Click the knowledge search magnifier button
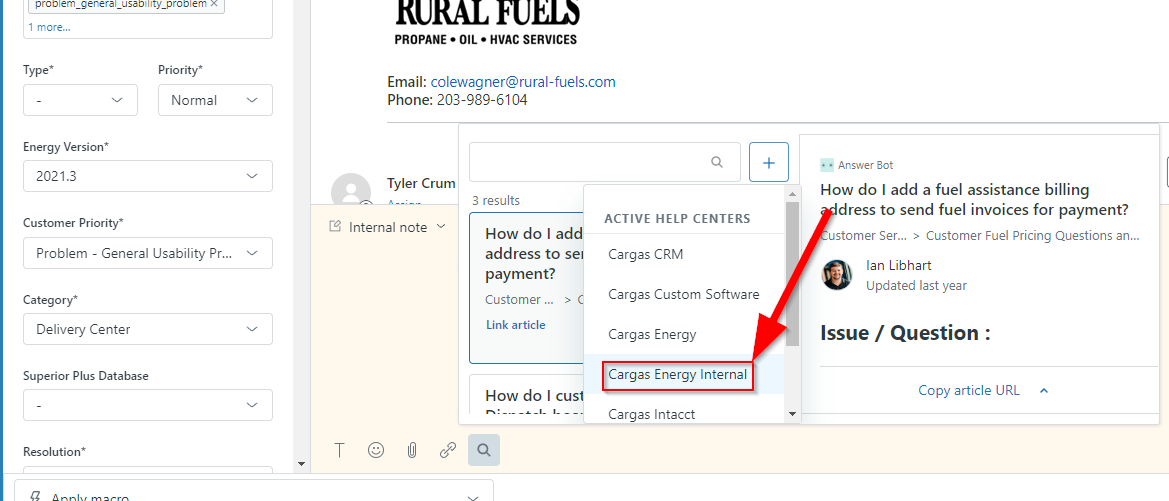1169x501 pixels. click(x=484, y=450)
